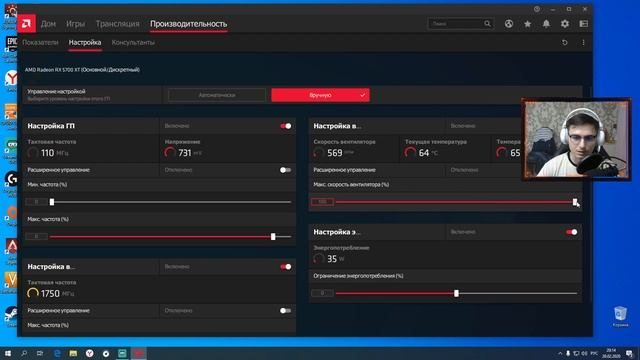Screen dimensions: 640x360
Task: Open the Корзина recycle bin on desktop
Action: [620, 317]
